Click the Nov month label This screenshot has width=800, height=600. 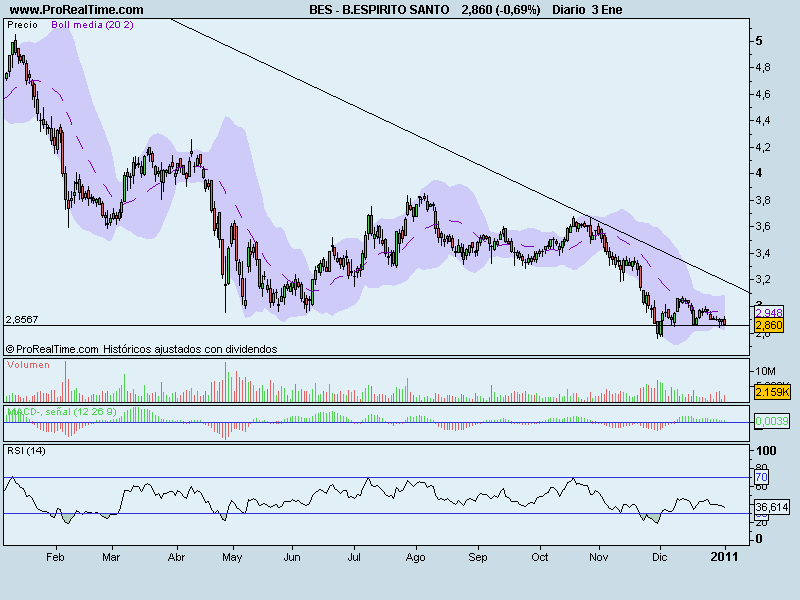(x=598, y=557)
